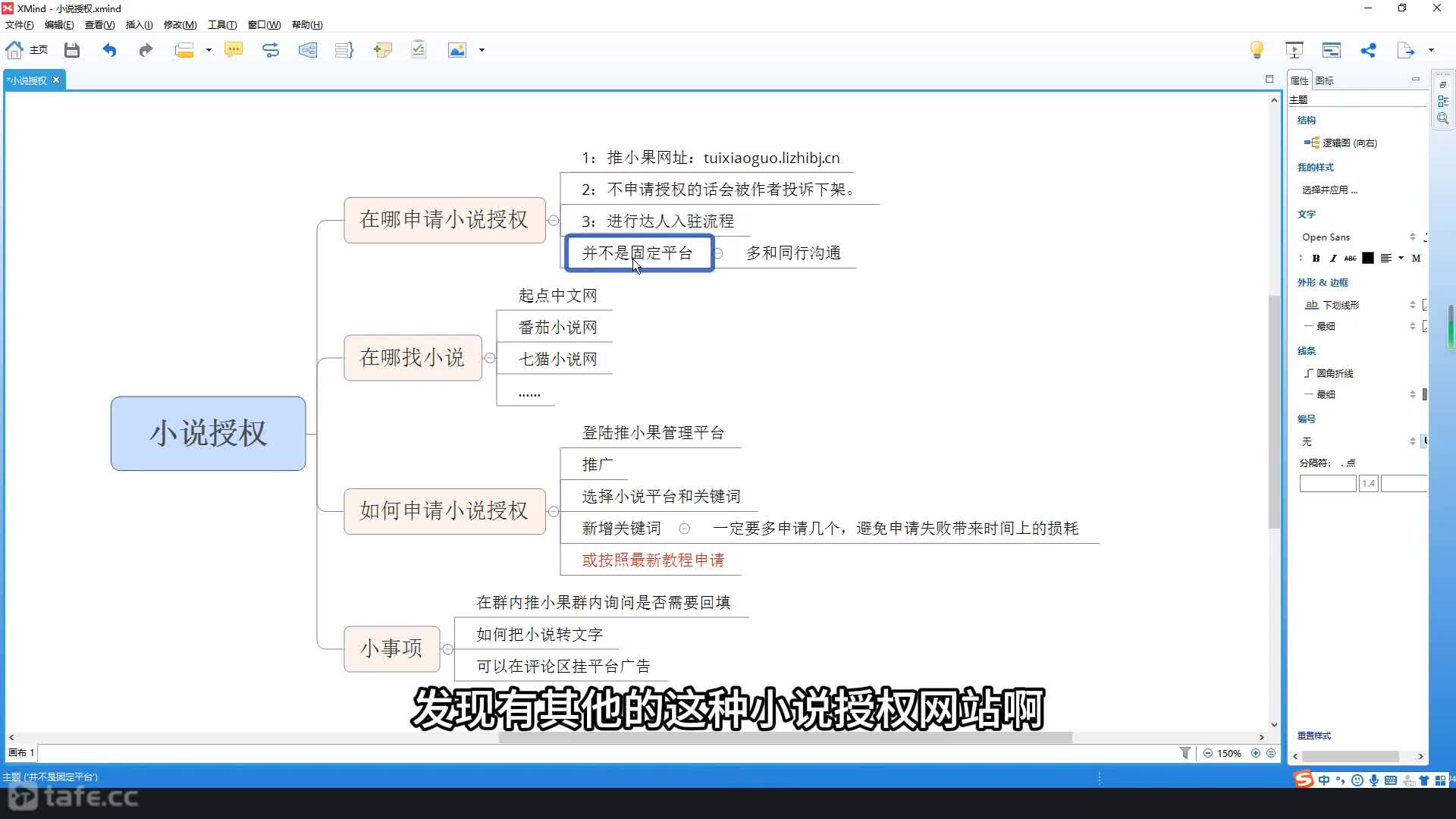Viewport: 1456px width, 819px height.
Task: Collapse the 在哪申请小说授权 branch
Action: [554, 221]
